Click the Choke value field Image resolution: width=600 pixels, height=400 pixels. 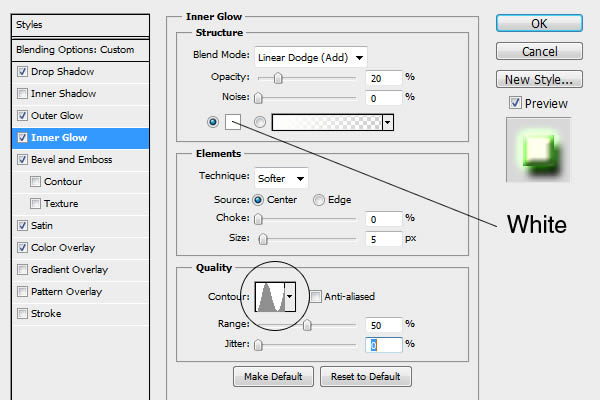383,219
